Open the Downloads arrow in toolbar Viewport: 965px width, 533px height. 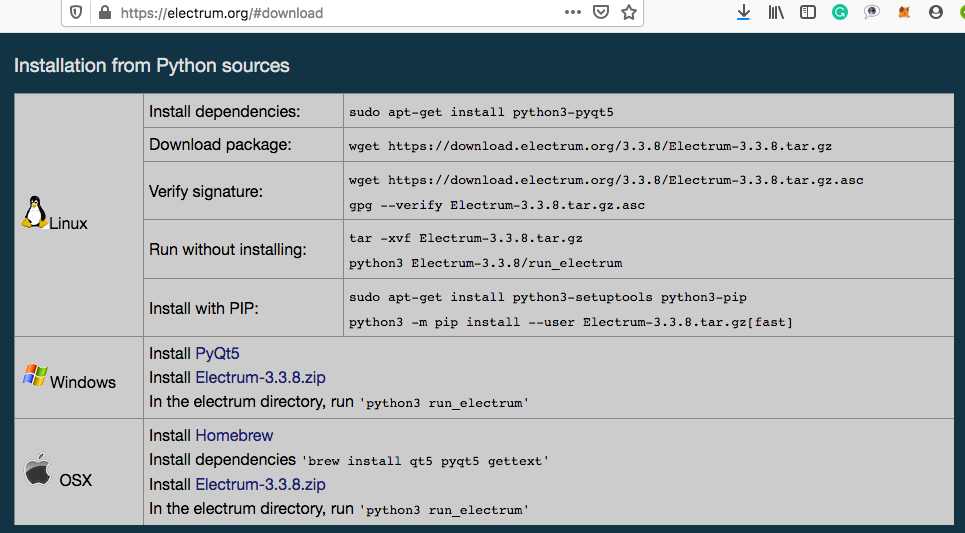click(x=743, y=12)
